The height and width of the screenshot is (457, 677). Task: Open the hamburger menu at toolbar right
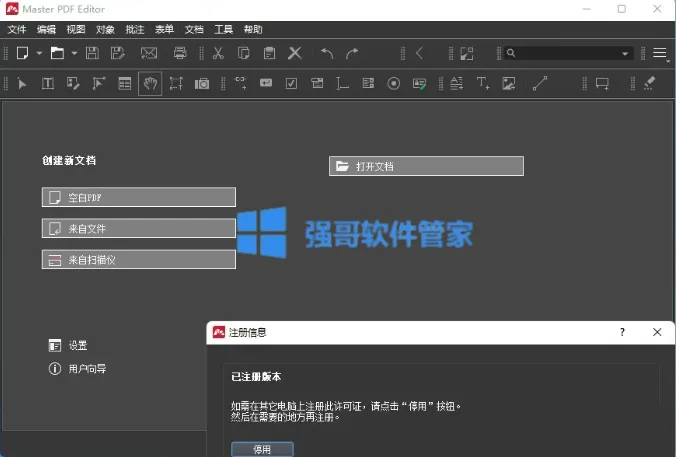coord(660,53)
